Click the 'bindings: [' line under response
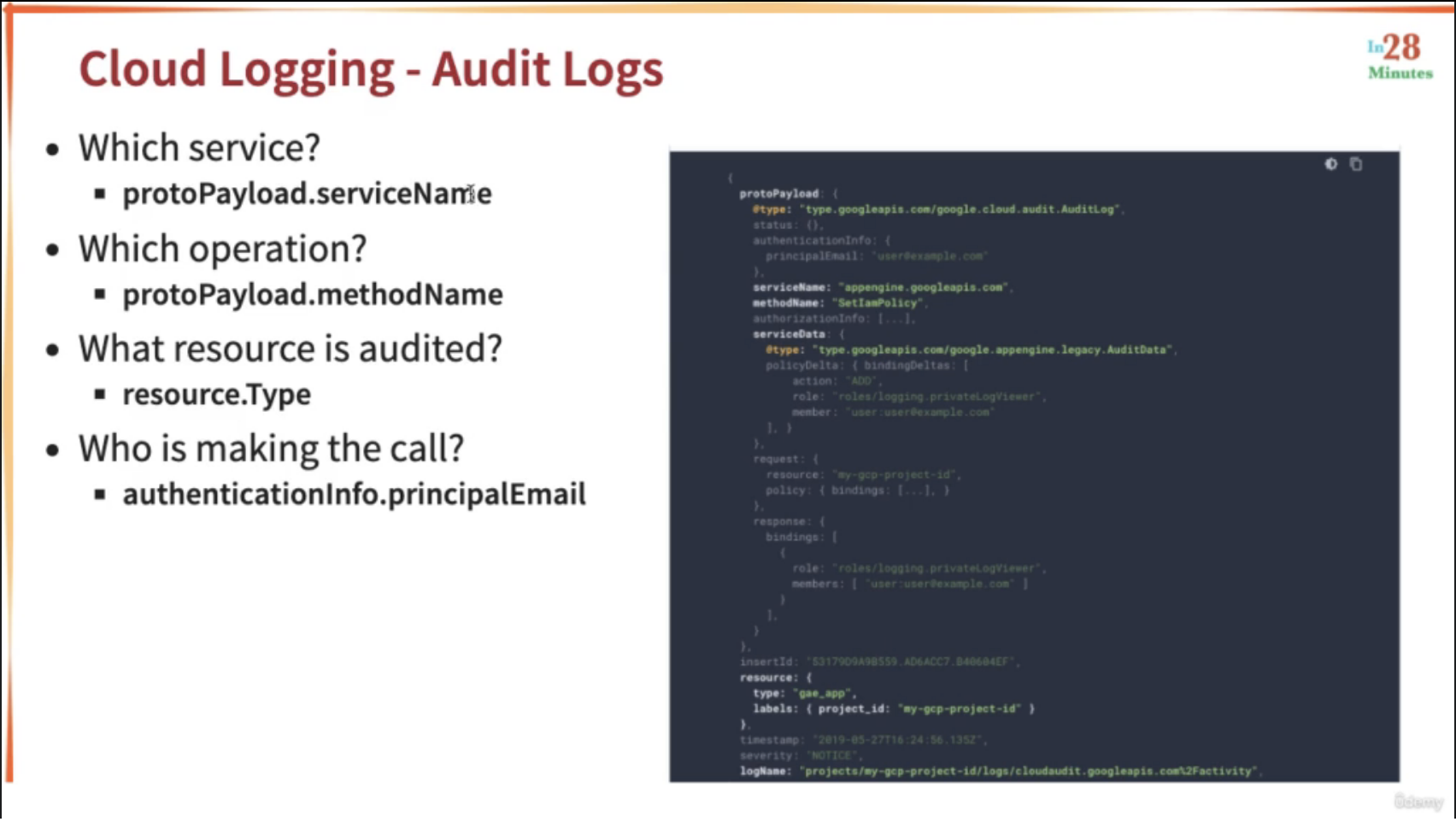 pyautogui.click(x=801, y=537)
